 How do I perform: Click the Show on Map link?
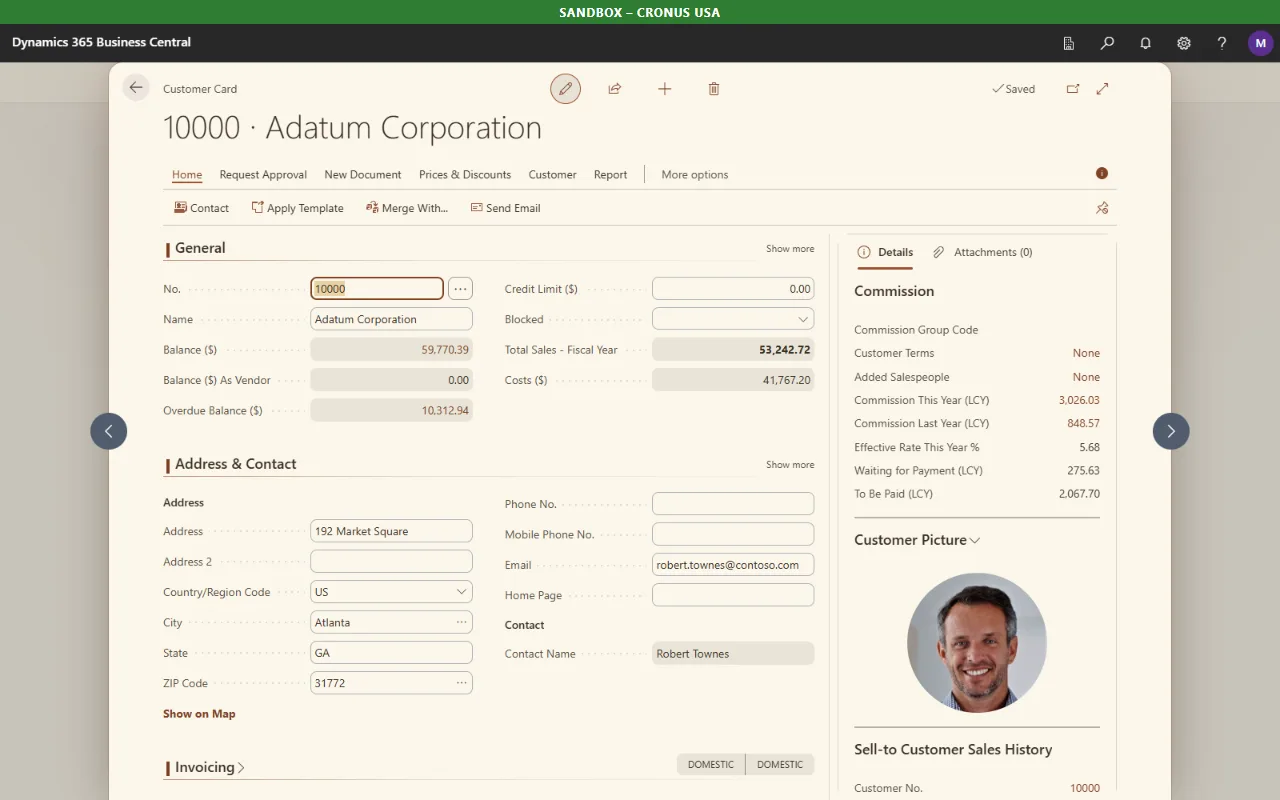tap(199, 714)
